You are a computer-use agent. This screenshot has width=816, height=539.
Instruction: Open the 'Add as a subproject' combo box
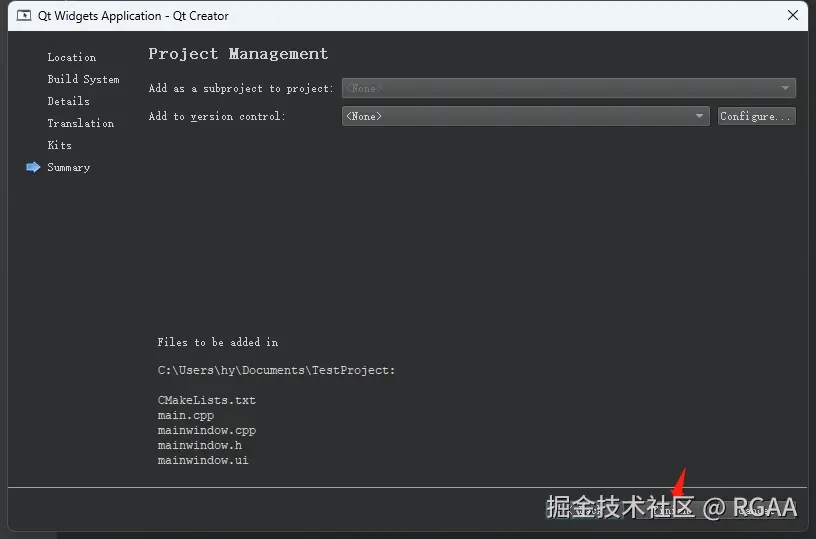(x=568, y=88)
